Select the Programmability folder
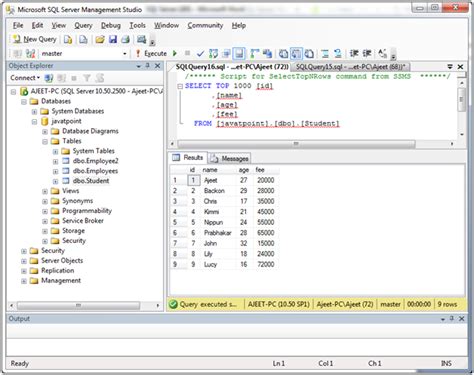 [x=87, y=211]
